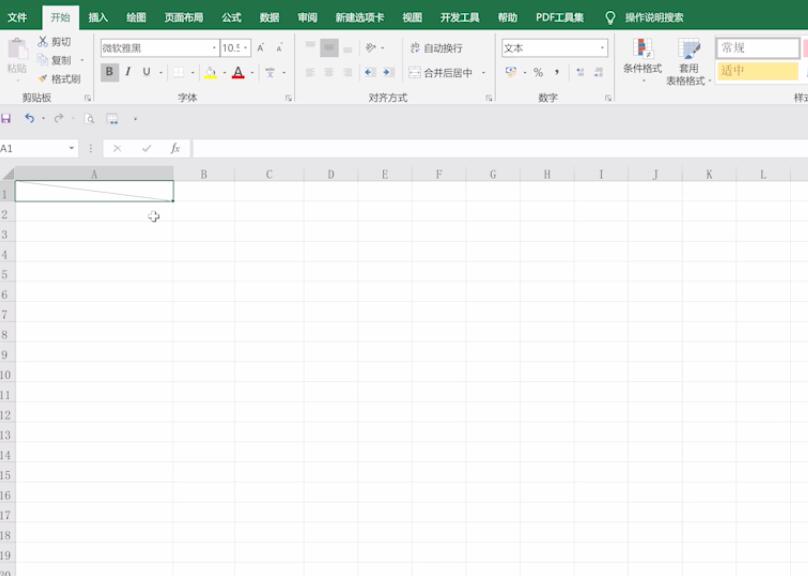The height and width of the screenshot is (576, 808).
Task: Click the increase indent icon
Action: [x=389, y=73]
